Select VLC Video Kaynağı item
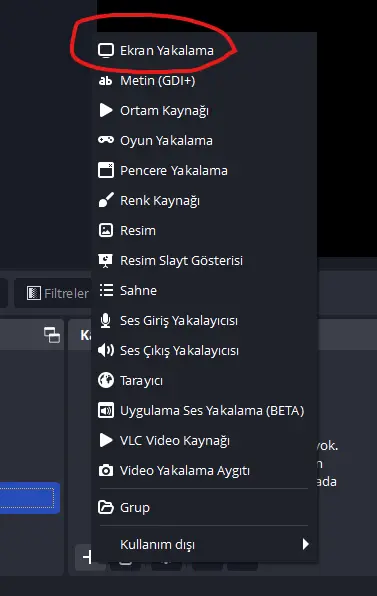The image size is (377, 596). (x=204, y=441)
